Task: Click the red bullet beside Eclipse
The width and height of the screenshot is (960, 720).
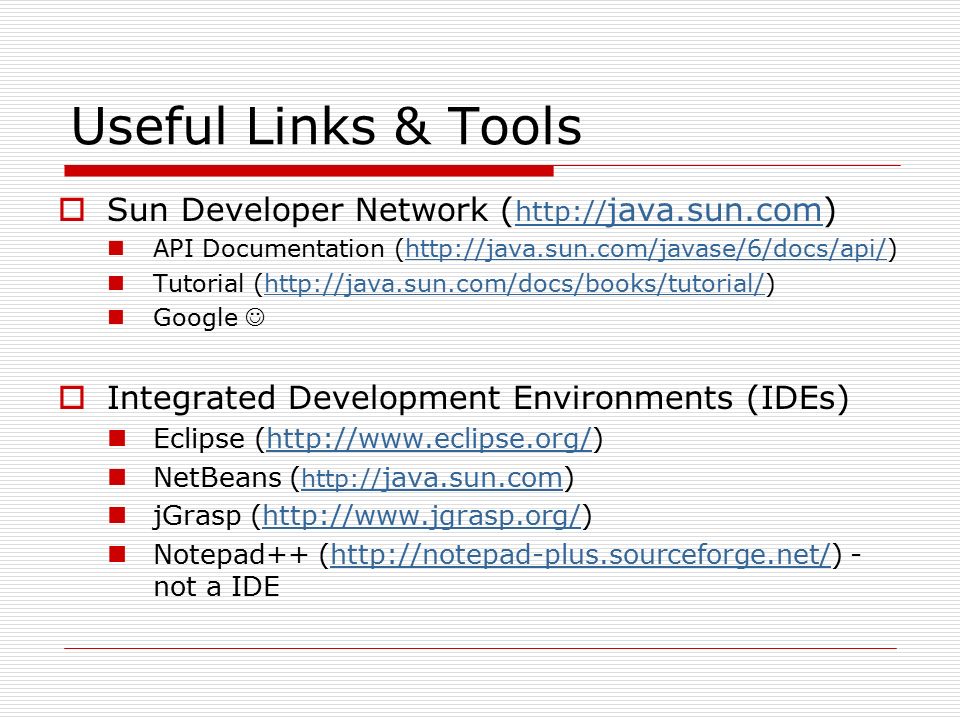Action: 117,438
